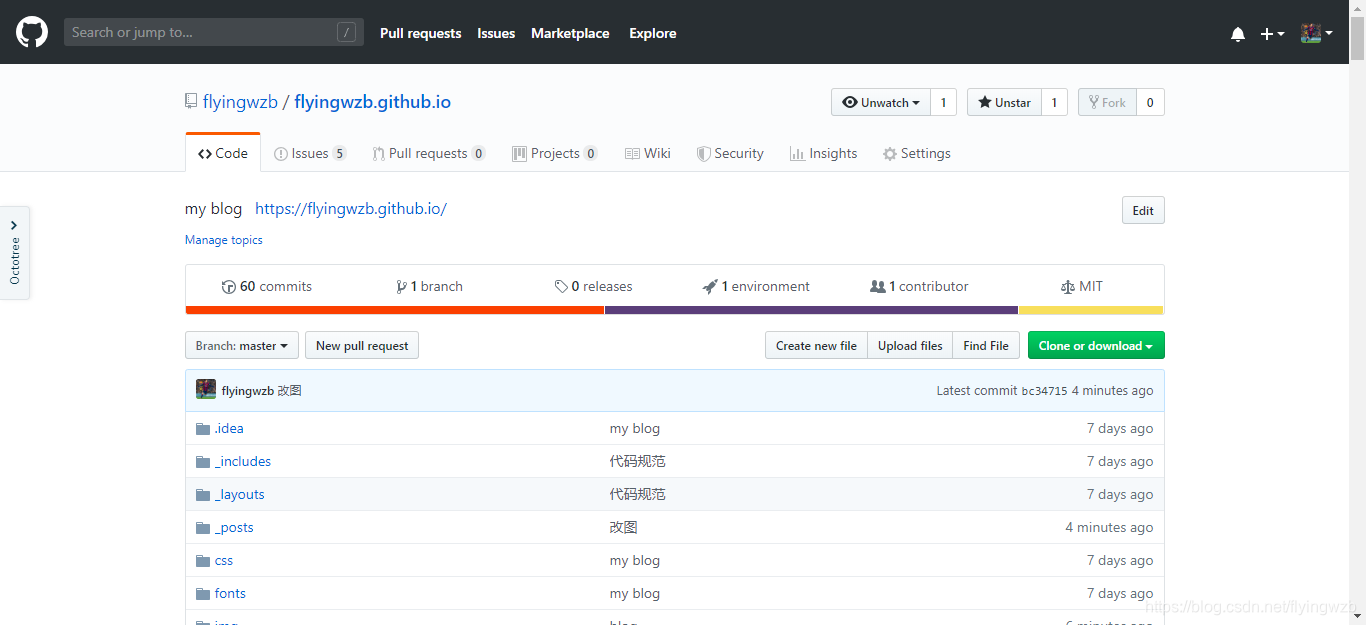Click the yellow language bar segment
1366x625 pixels.
[1091, 310]
